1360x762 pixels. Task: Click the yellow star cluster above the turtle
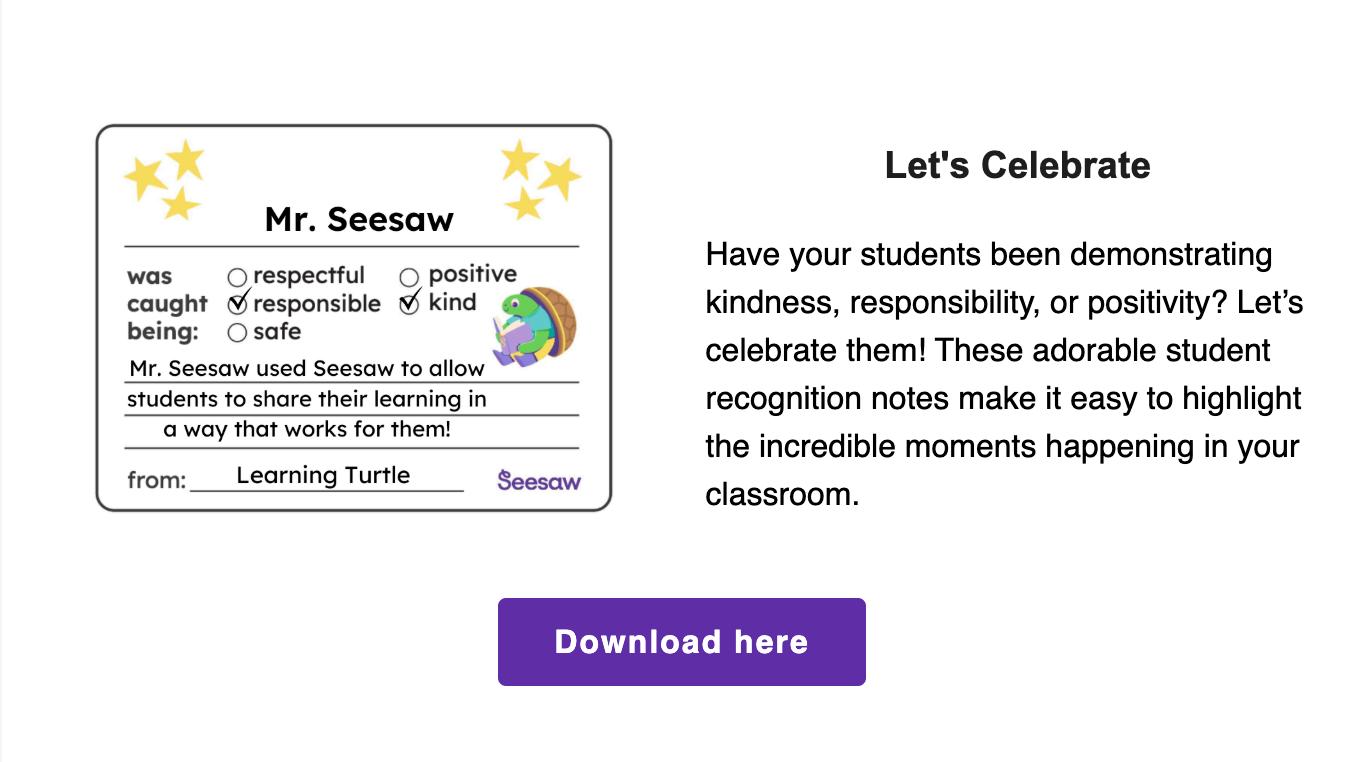(540, 179)
